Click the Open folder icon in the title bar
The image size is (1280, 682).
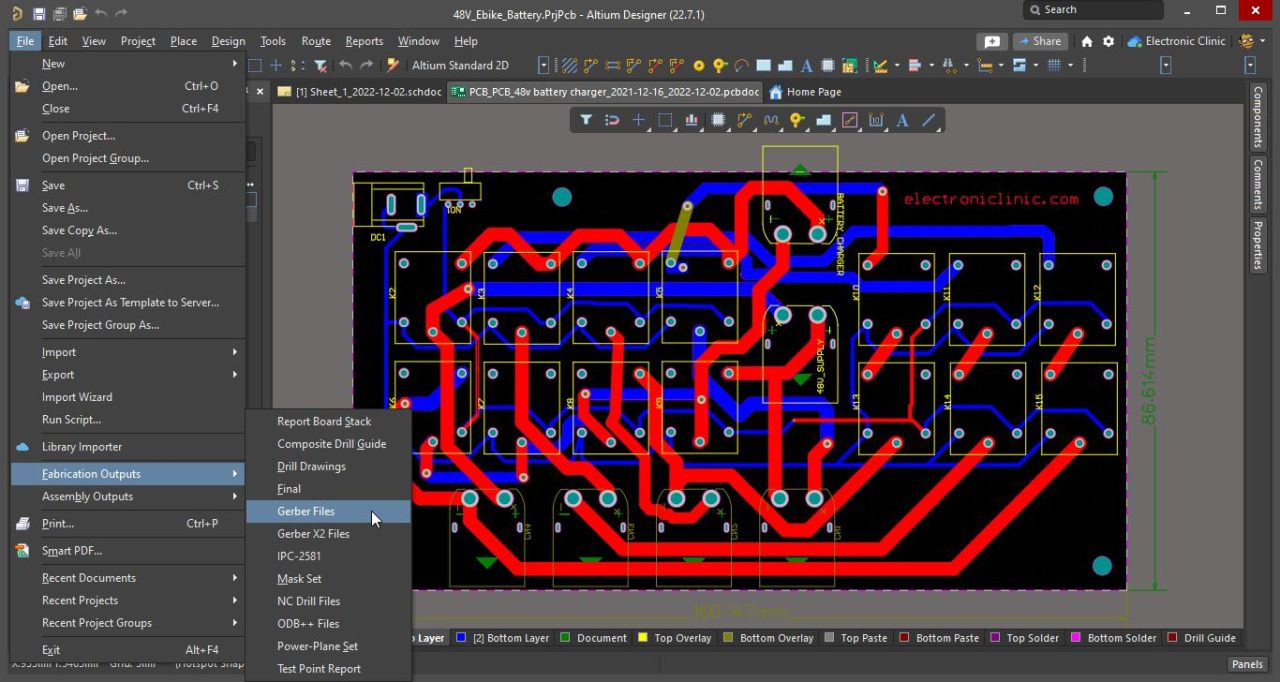(x=80, y=13)
